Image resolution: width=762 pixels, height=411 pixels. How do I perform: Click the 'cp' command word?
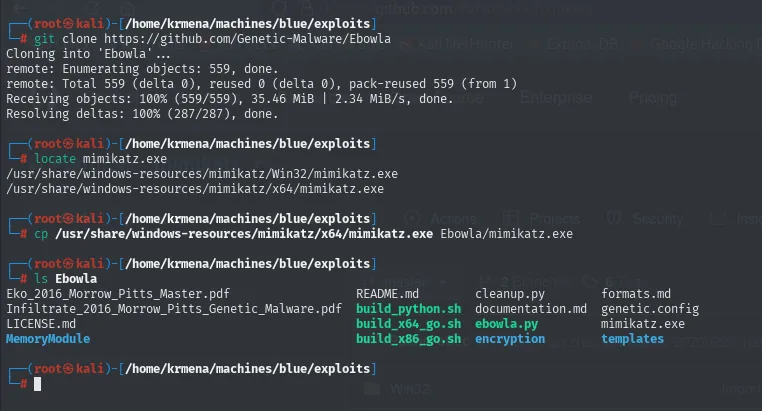click(41, 234)
